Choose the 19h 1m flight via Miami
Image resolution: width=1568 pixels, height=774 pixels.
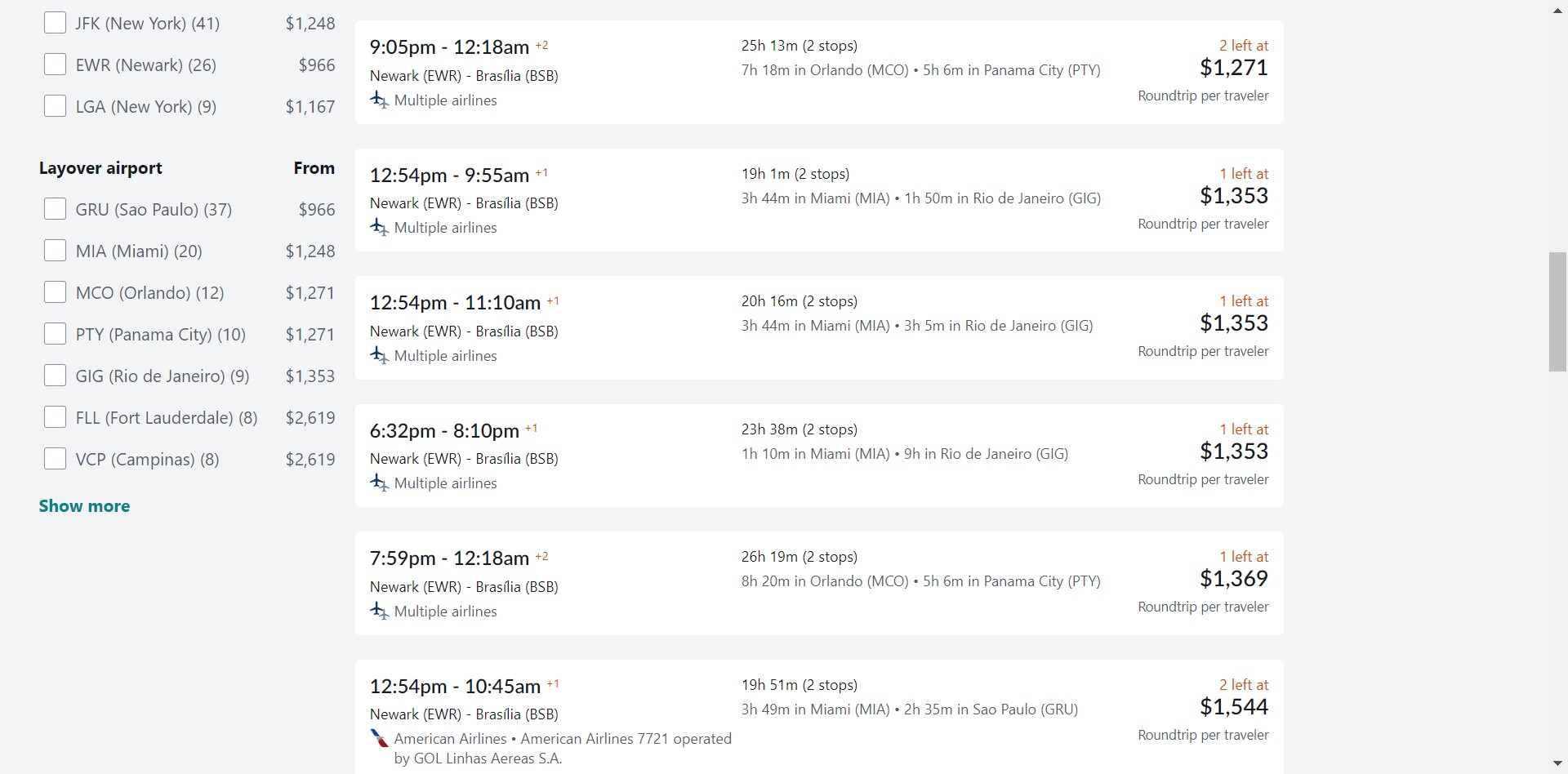point(818,200)
